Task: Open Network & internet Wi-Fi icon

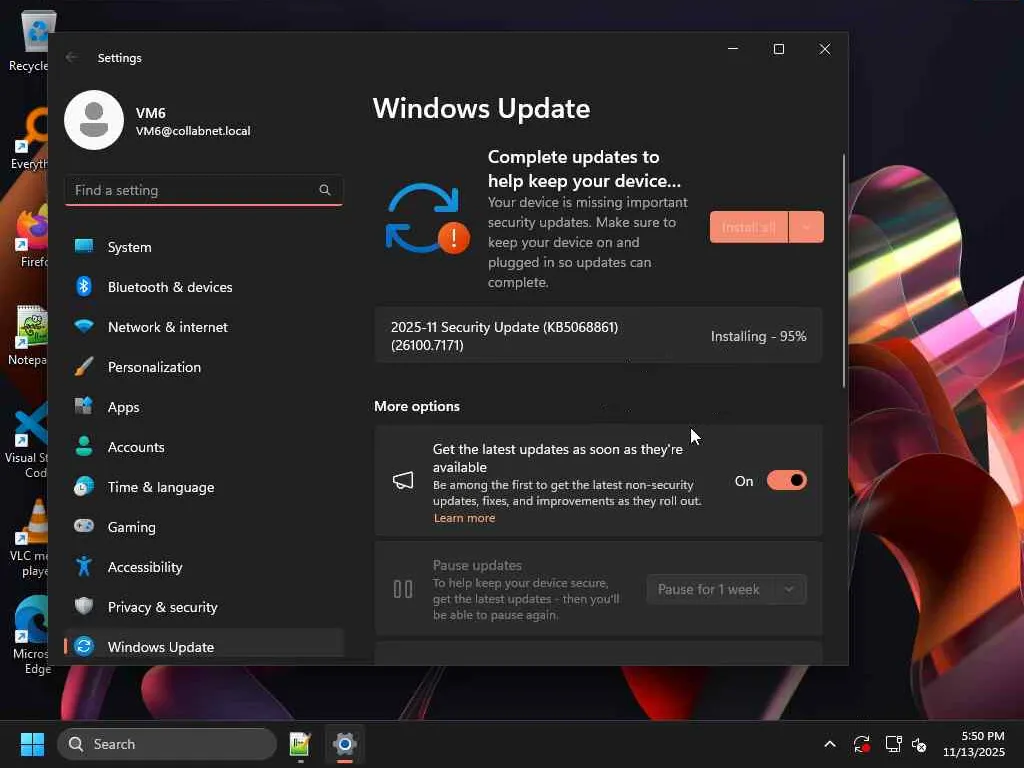Action: (84, 326)
